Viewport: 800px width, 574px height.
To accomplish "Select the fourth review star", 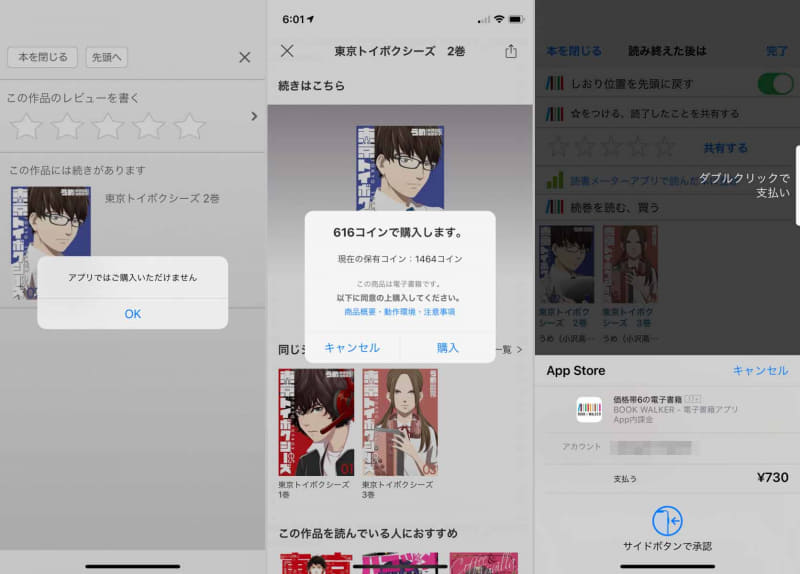I will 148,126.
